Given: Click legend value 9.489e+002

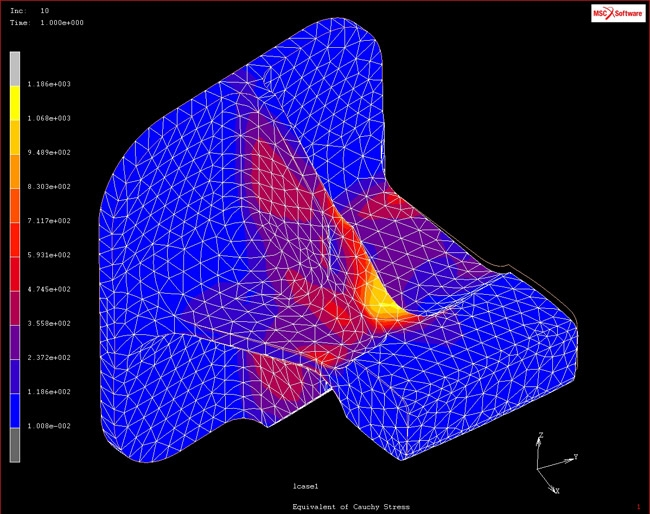Looking at the screenshot, I should pos(49,153).
